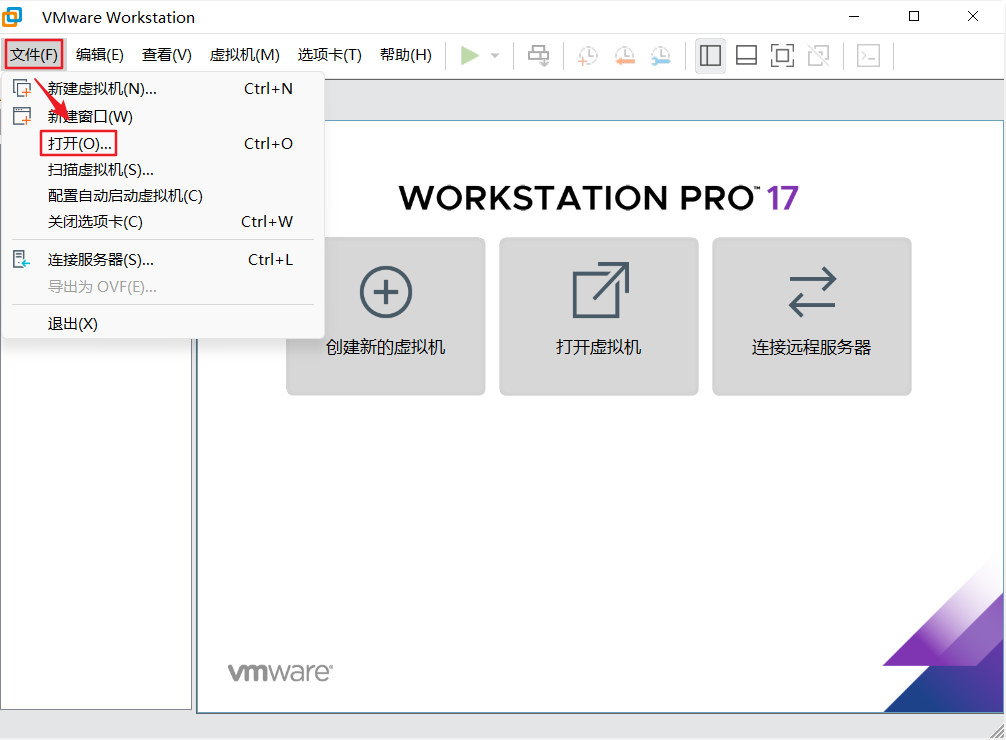The image size is (1006, 740).
Task: Click the window resize grip corner
Action: click(x=997, y=731)
